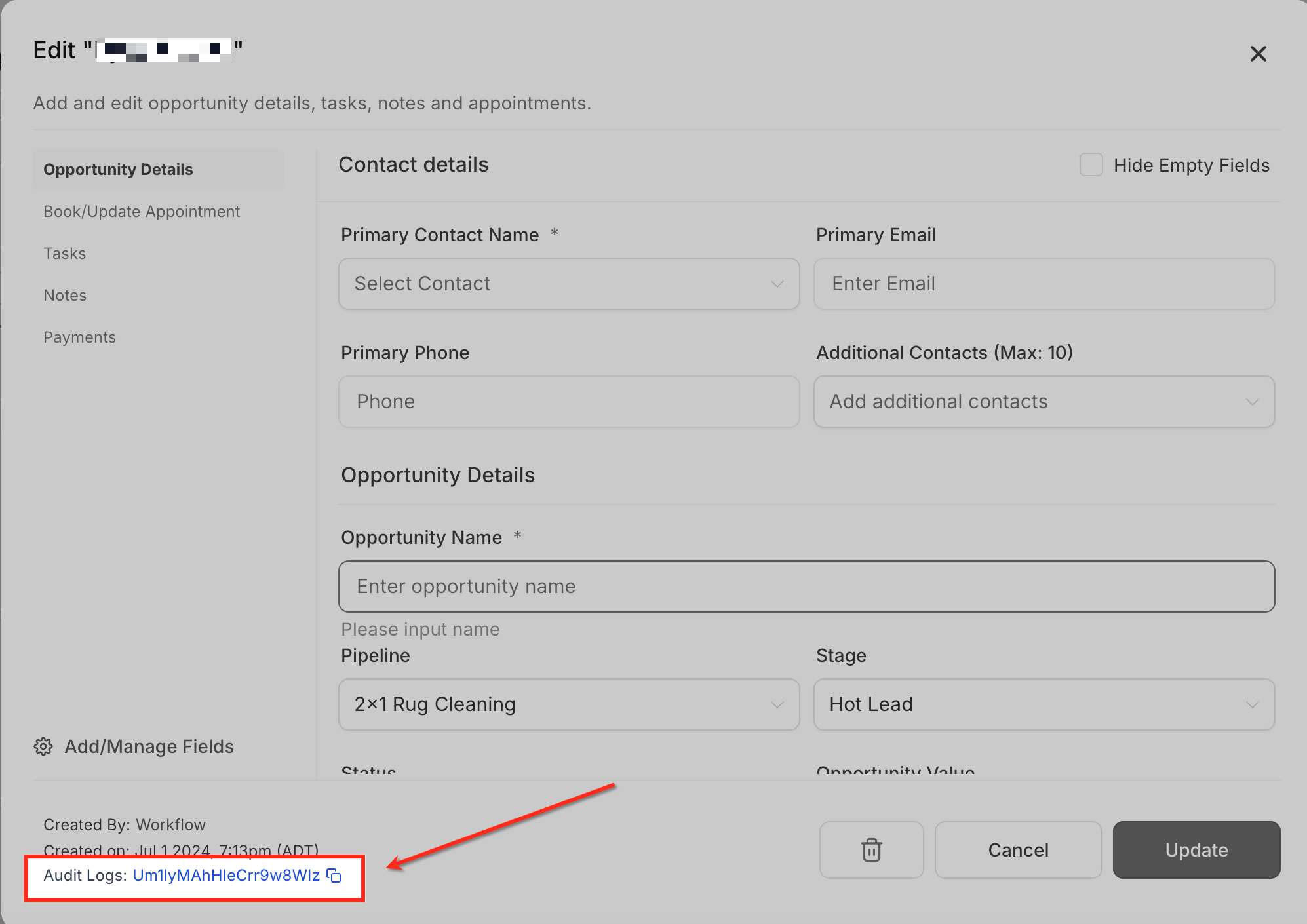Copy the Audit Logs ID icon

[x=334, y=876]
